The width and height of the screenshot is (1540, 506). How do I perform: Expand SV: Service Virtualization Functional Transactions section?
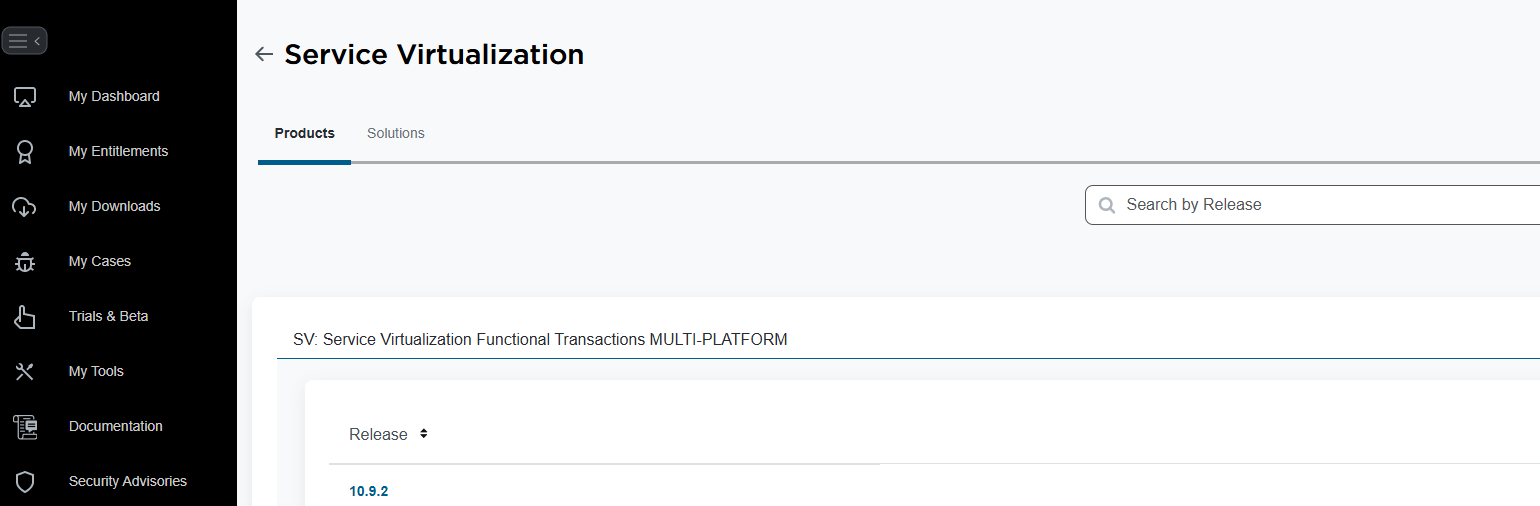540,340
